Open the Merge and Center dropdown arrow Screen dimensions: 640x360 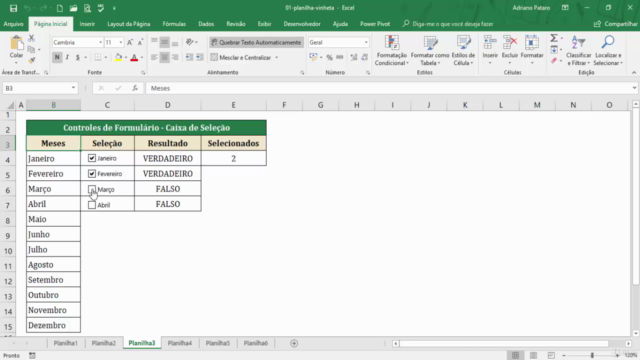click(277, 58)
